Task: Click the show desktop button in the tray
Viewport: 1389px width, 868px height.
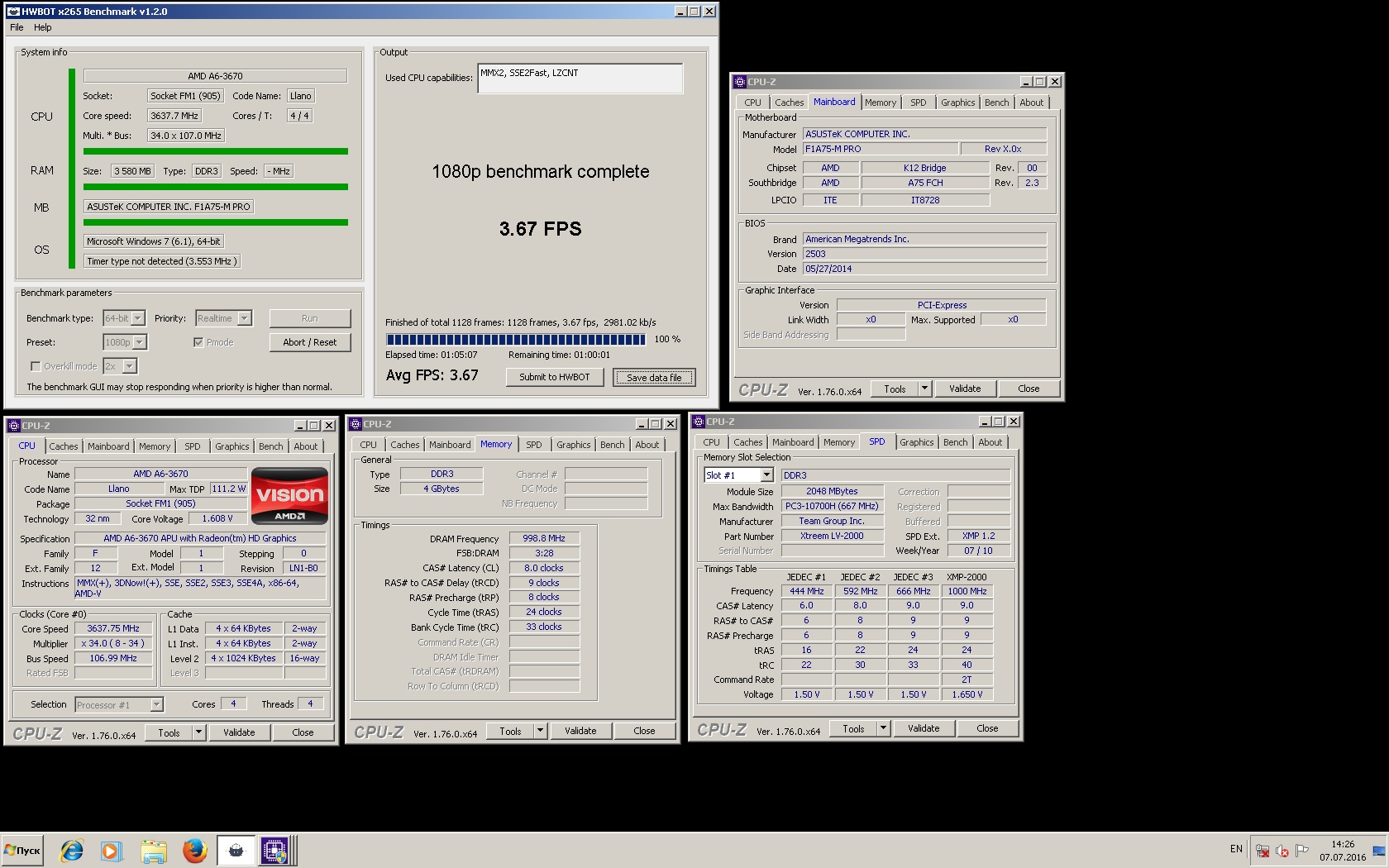Action: [x=1379, y=851]
